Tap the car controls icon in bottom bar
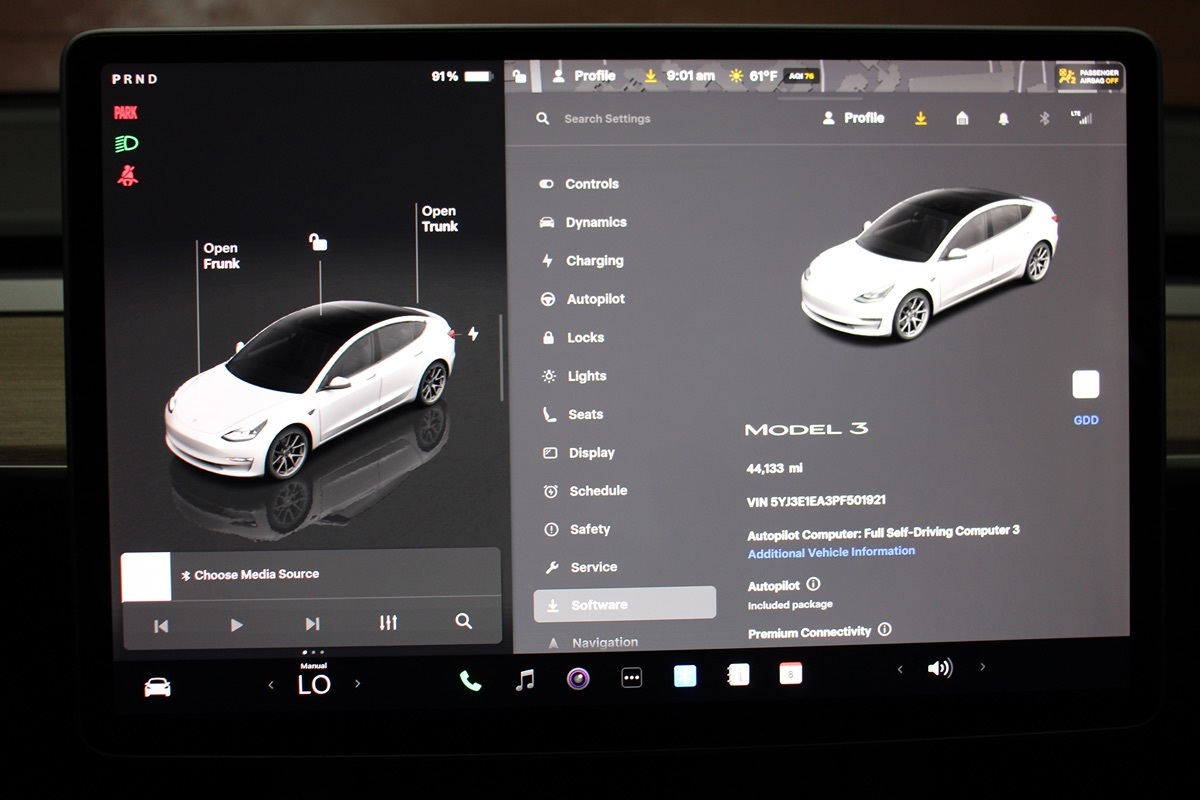1200x800 pixels. pos(157,687)
